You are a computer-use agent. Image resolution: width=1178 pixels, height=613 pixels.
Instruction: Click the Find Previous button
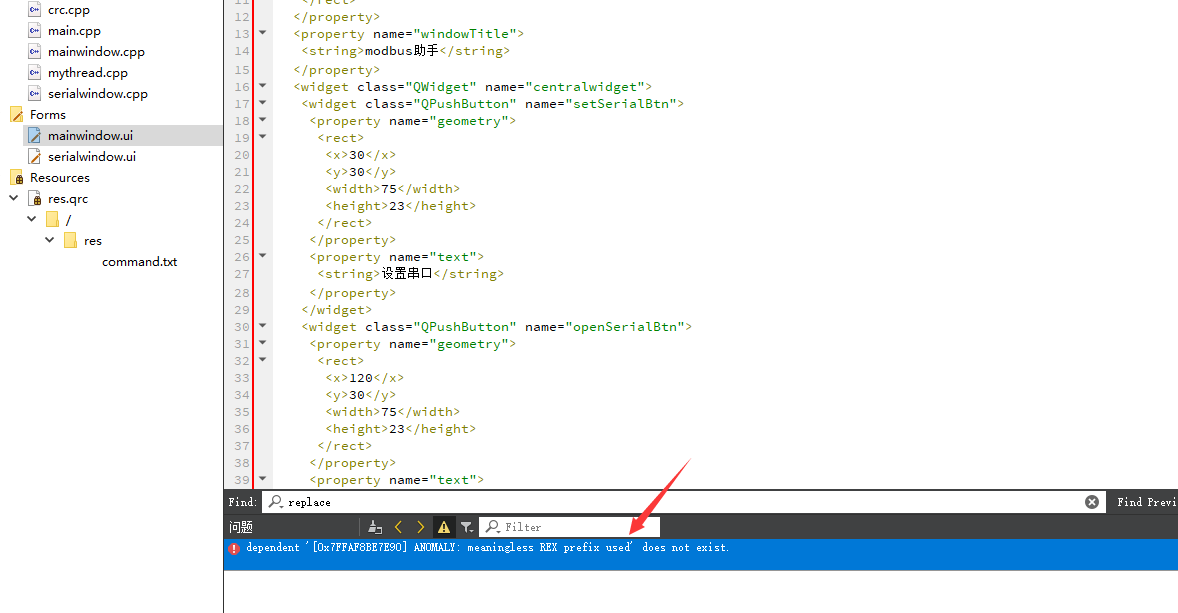coord(1144,501)
